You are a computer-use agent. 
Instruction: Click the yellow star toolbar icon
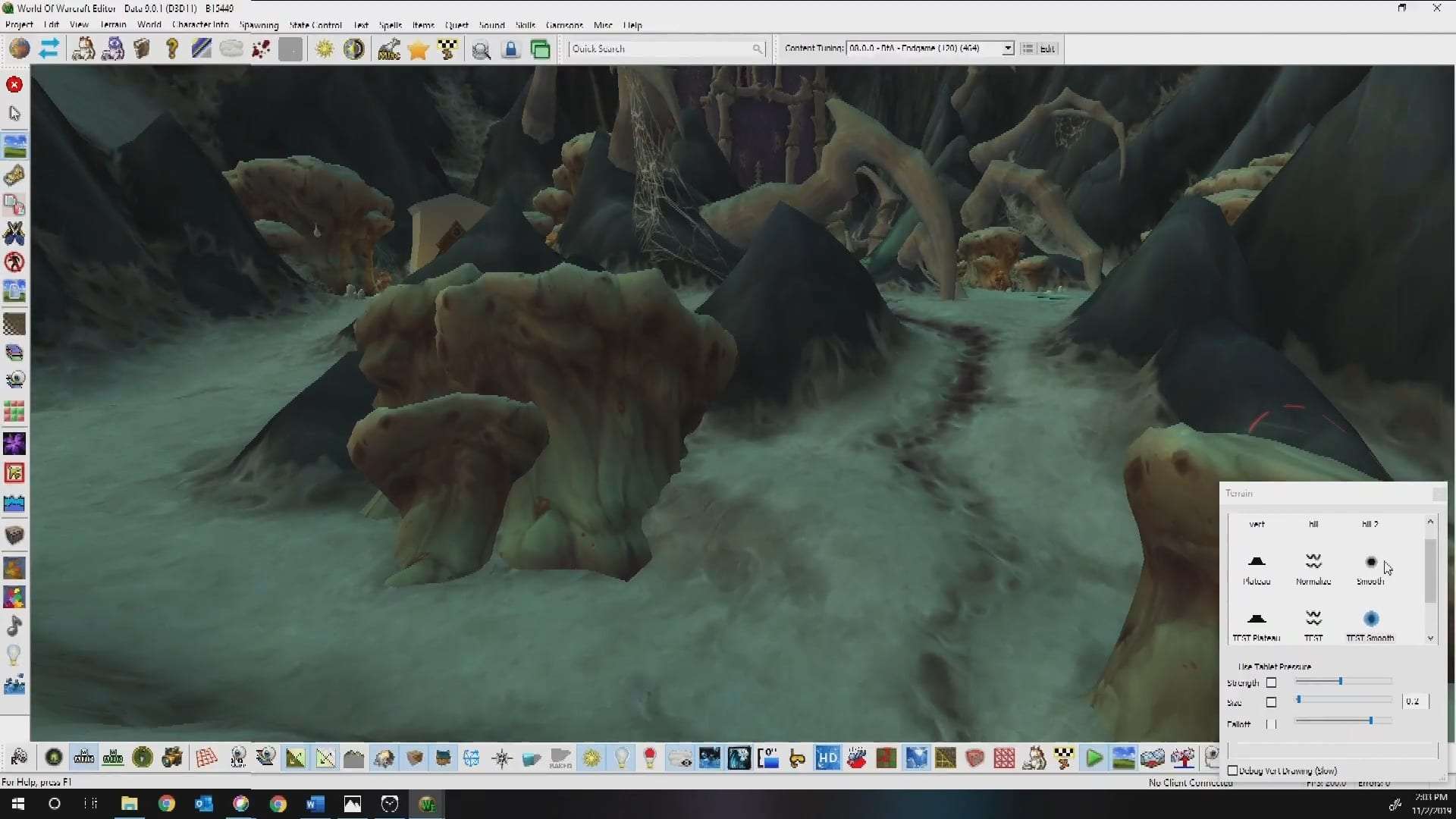click(x=418, y=50)
